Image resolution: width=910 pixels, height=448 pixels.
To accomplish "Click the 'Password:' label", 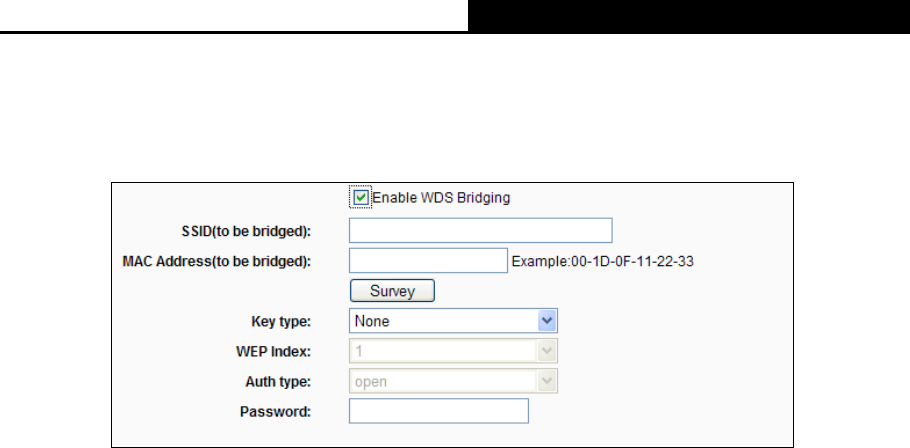I will click(x=279, y=411).
